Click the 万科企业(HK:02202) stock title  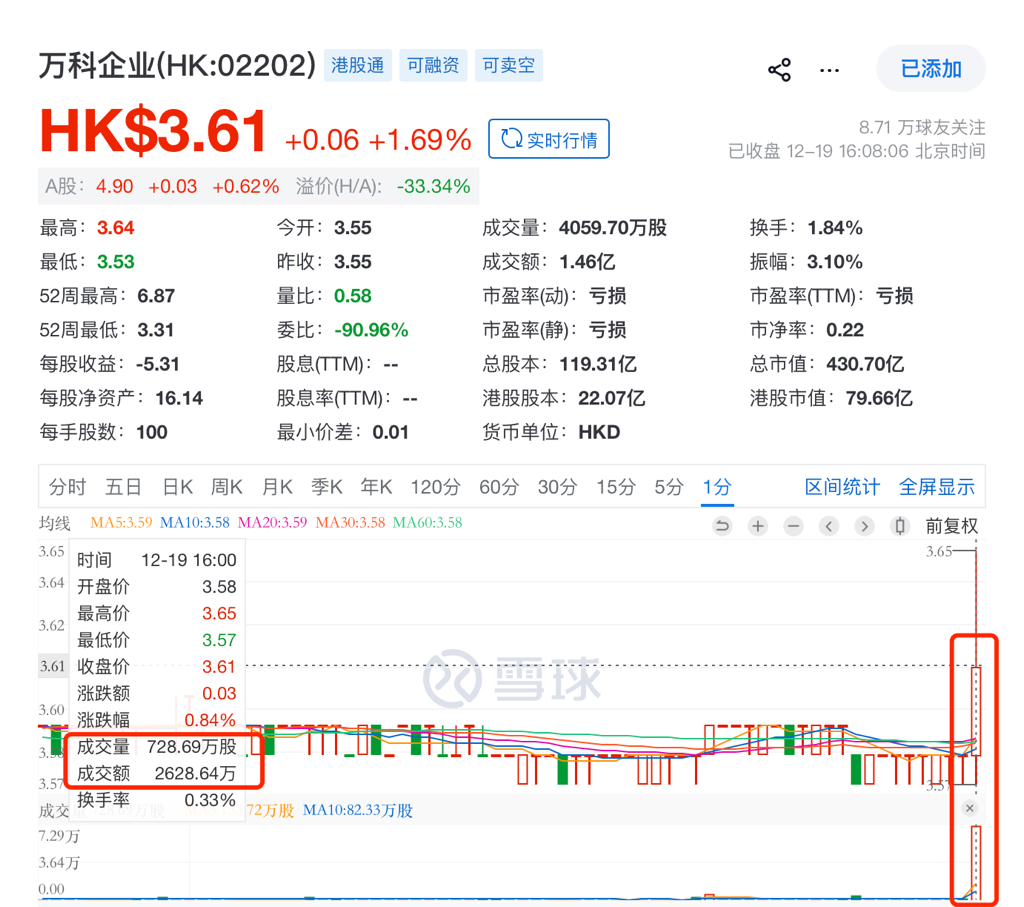pos(177,66)
